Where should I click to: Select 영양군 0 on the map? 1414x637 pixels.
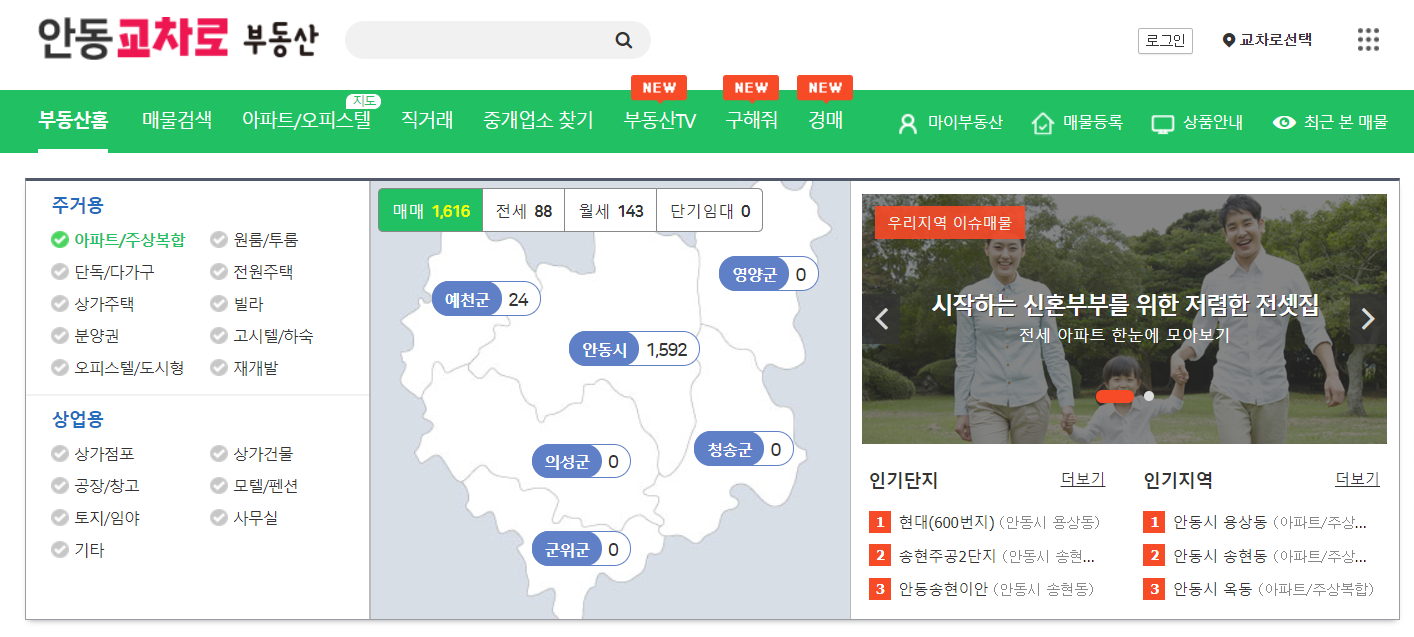point(769,274)
